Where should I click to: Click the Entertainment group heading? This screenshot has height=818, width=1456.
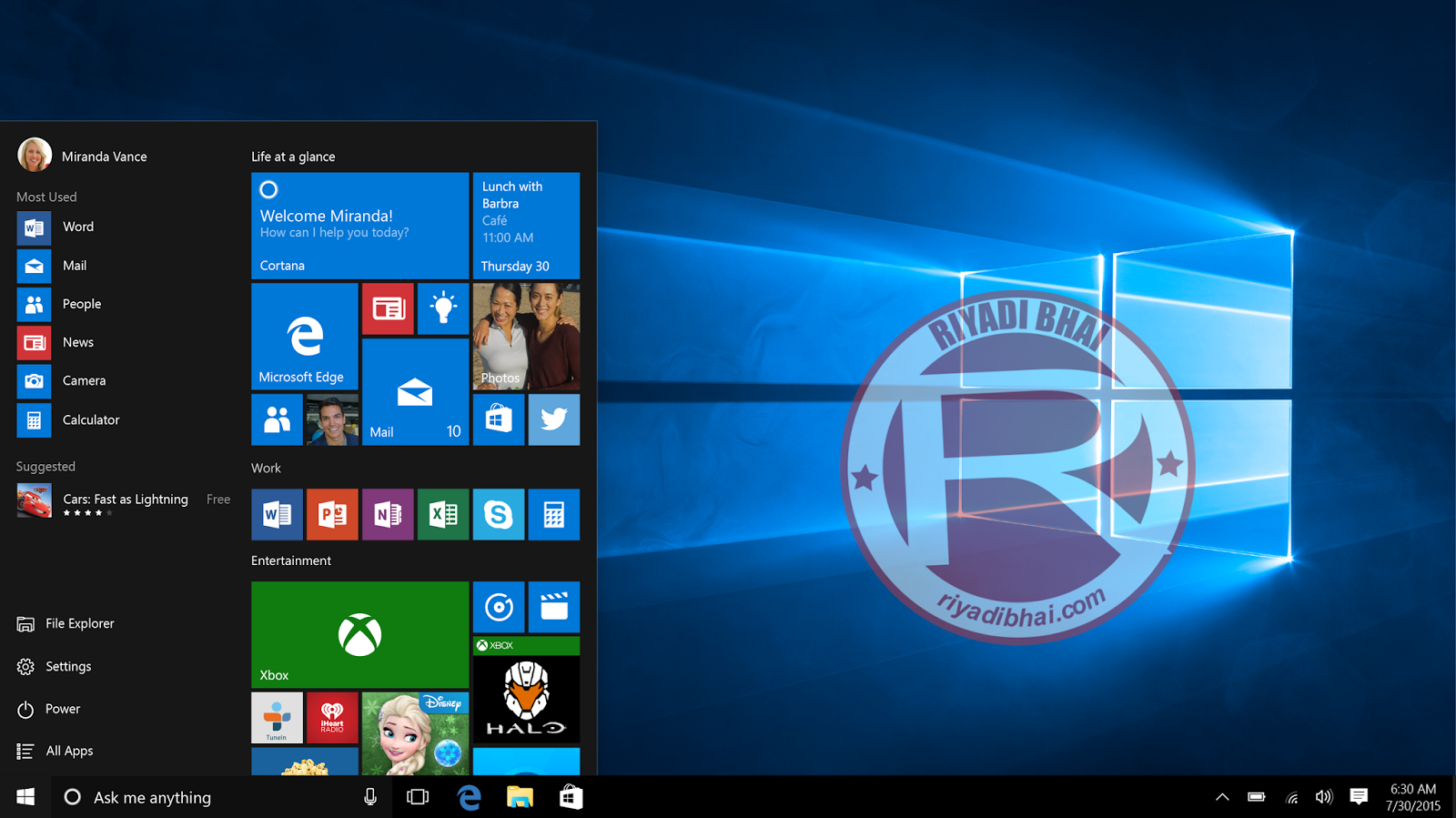click(x=291, y=560)
